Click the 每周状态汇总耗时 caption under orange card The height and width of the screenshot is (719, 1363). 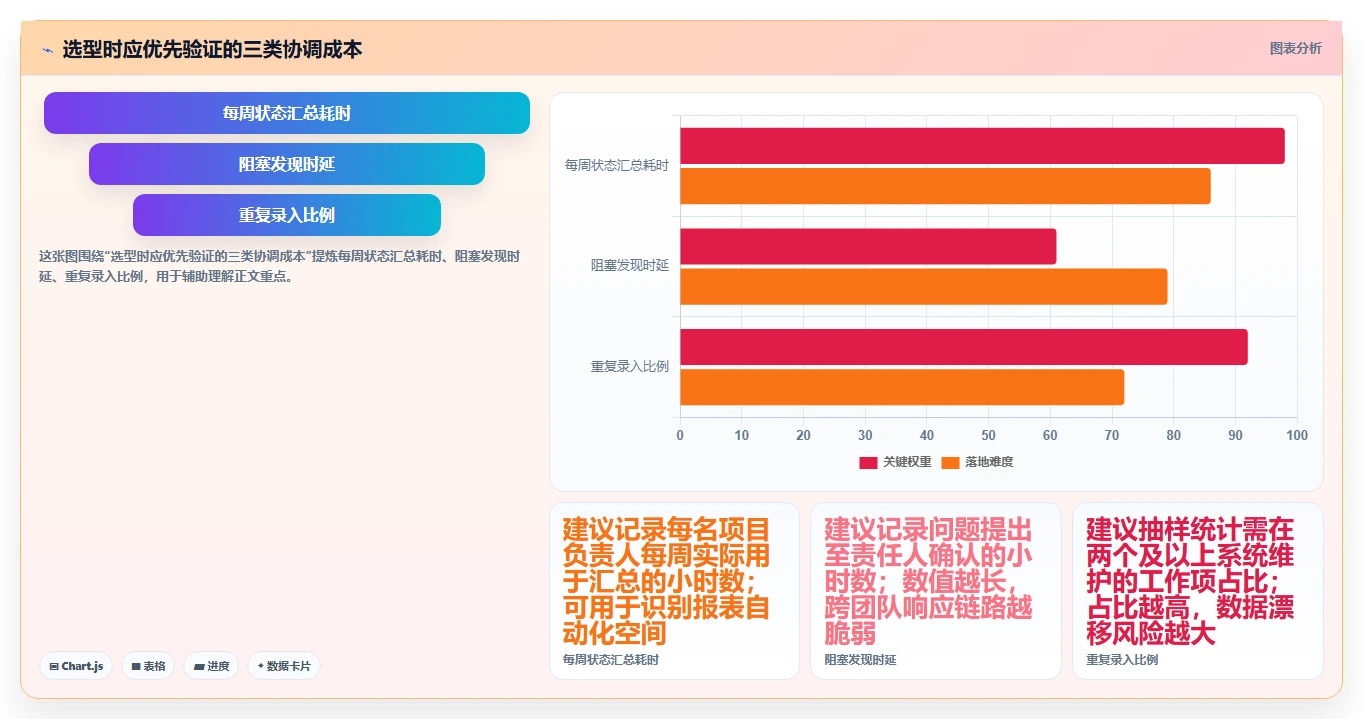(x=610, y=660)
